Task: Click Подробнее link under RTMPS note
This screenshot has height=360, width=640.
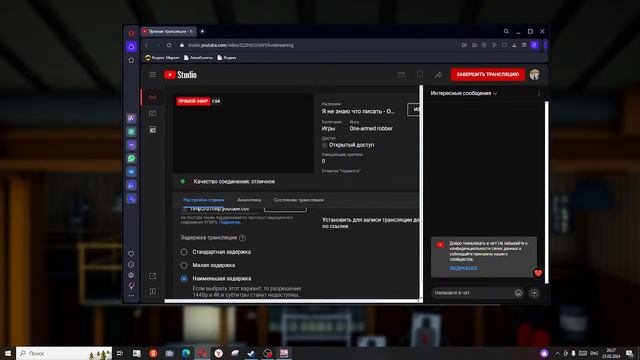Action: (230, 222)
